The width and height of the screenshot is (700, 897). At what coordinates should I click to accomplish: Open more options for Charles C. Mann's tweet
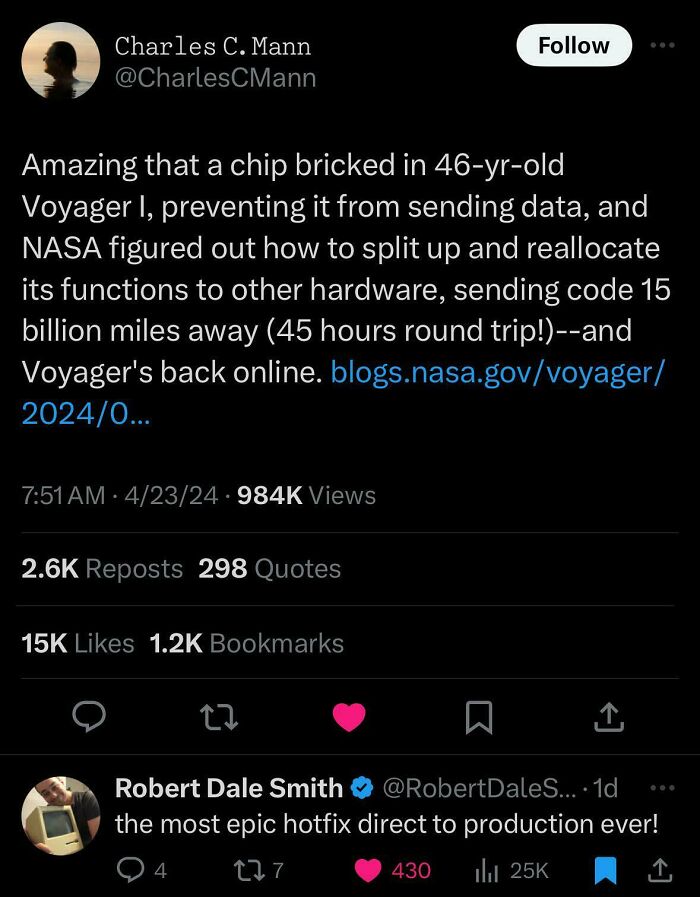click(x=663, y=46)
